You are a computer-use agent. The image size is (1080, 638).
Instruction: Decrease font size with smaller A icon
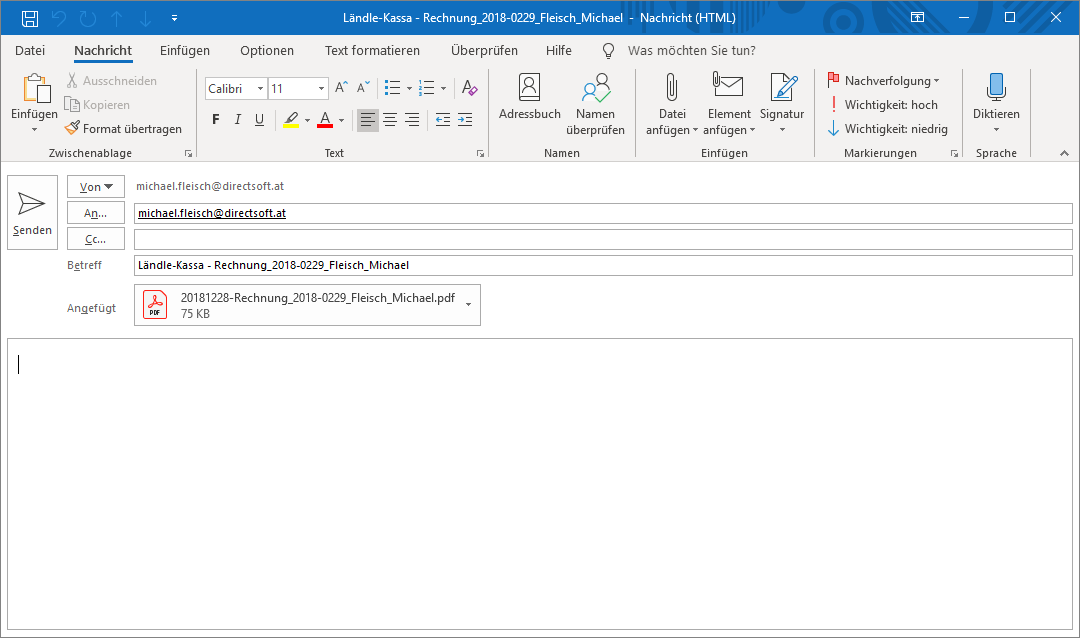(363, 88)
